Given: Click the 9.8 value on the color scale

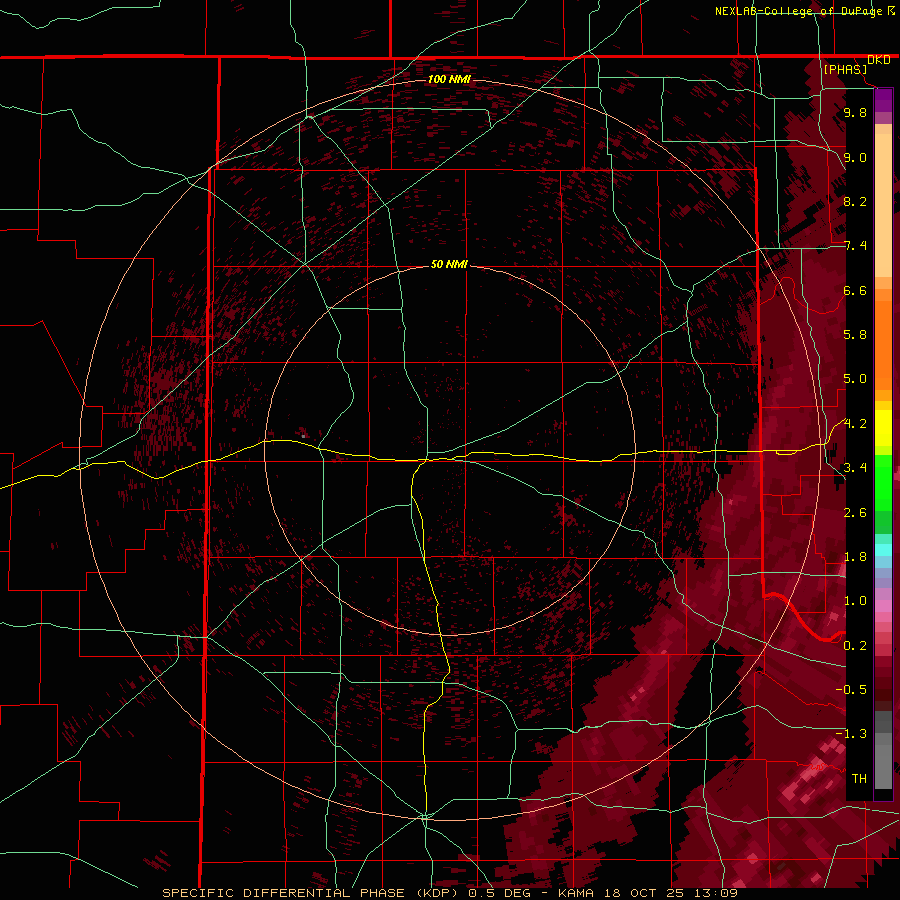Looking at the screenshot, I should click(x=855, y=113).
